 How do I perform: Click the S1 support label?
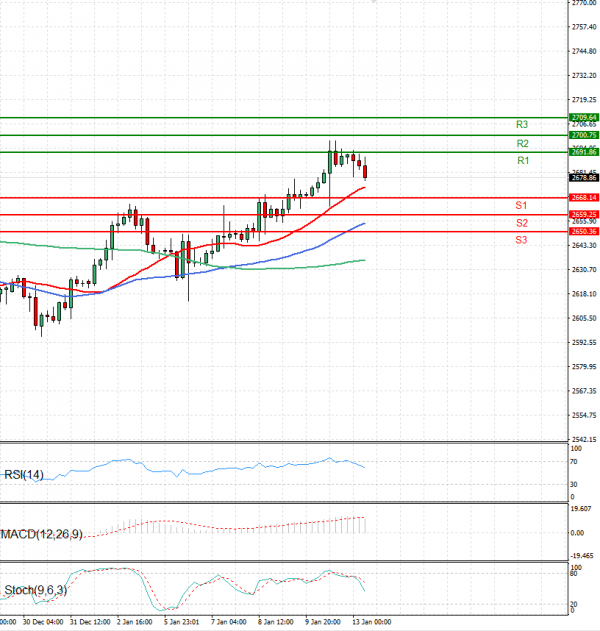click(521, 205)
